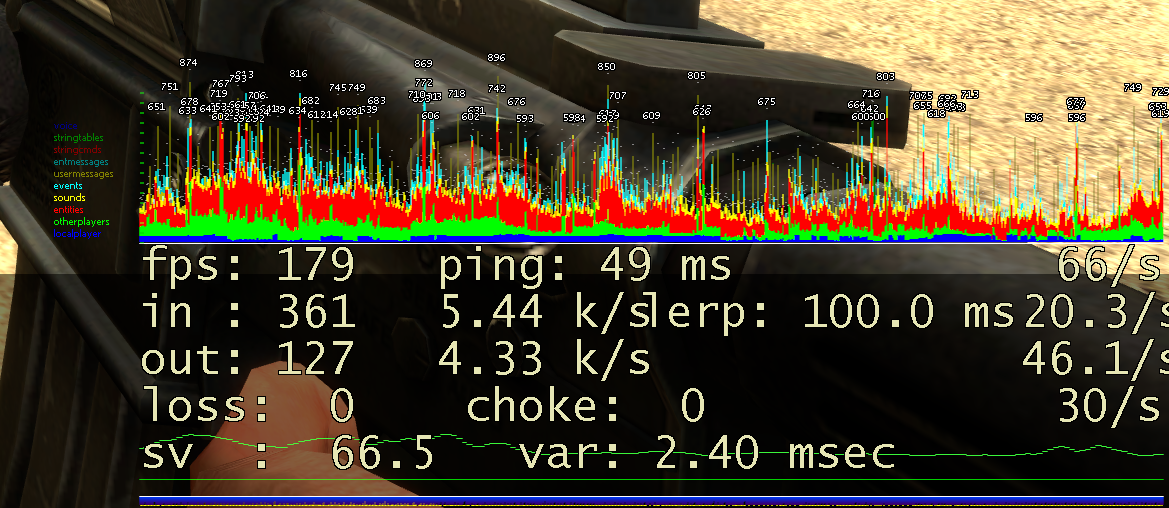Click the 'sv : 66.5' server rate

click(x=288, y=453)
